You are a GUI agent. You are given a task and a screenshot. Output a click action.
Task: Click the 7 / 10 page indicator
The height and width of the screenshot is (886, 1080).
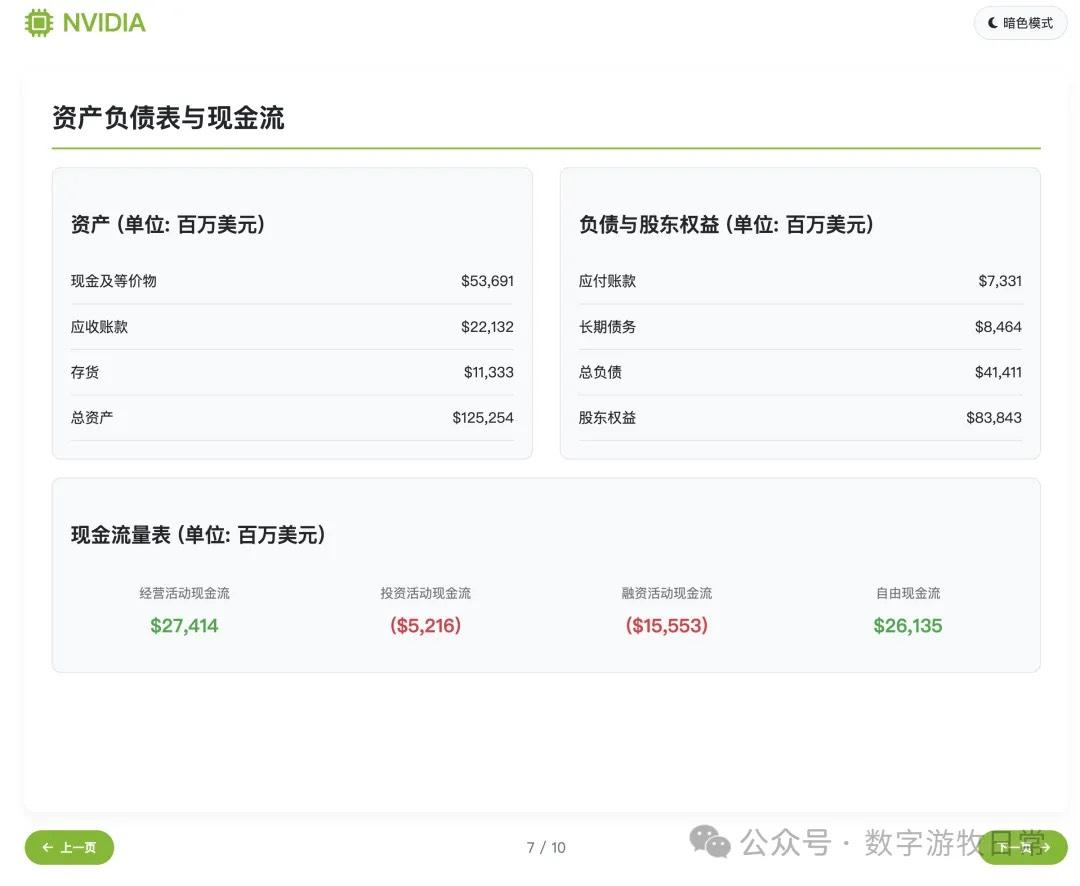[x=545, y=847]
